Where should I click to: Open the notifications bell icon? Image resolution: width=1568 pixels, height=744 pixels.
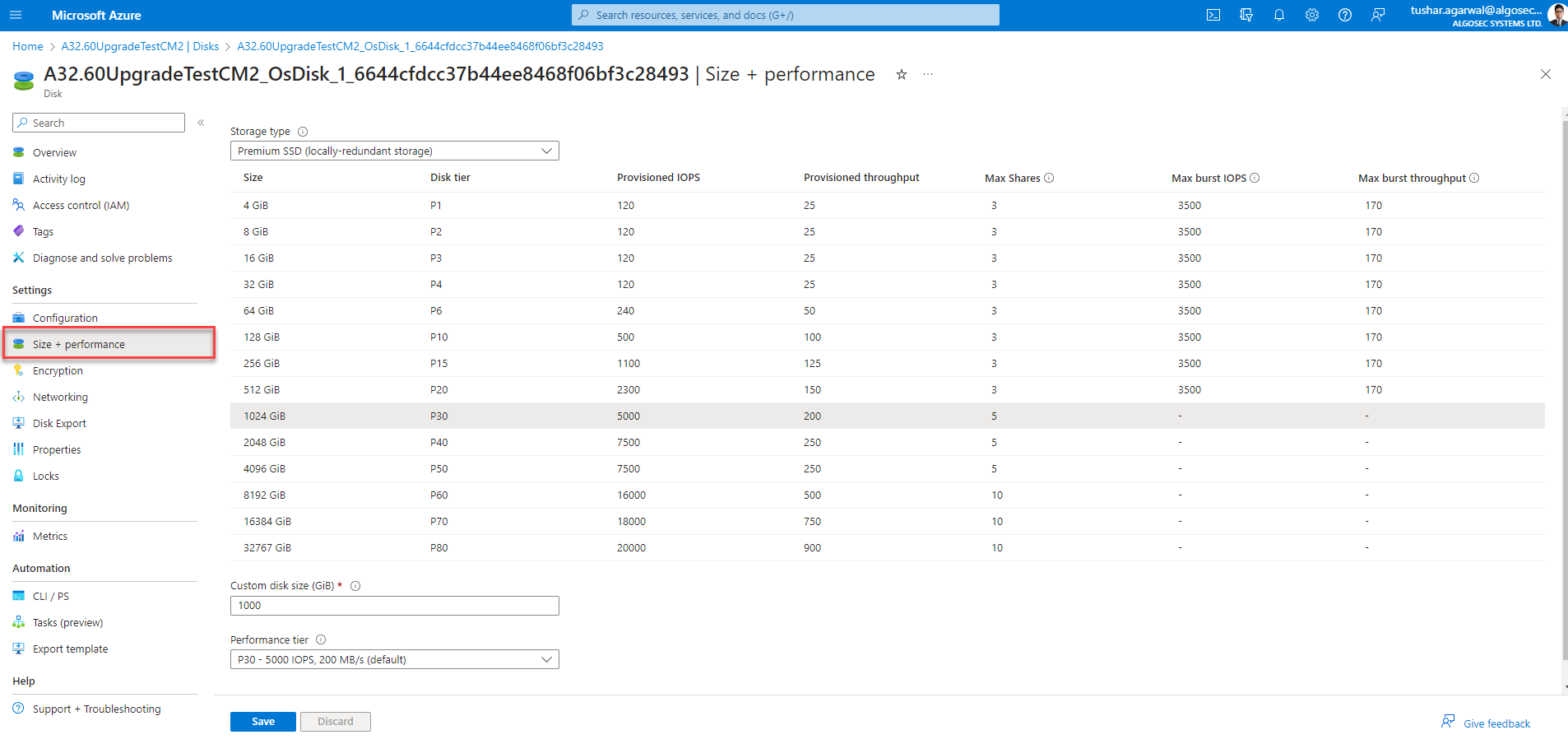(x=1278, y=15)
